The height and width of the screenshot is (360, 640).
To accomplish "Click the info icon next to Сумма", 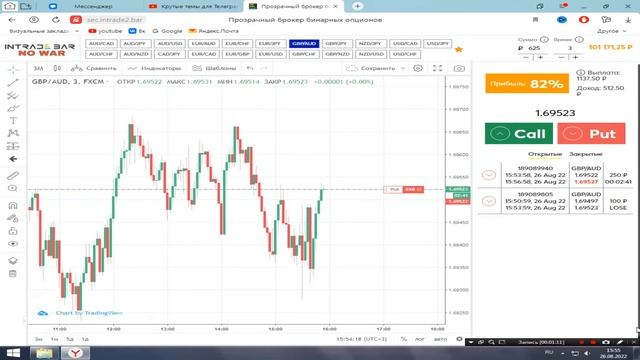I will (x=544, y=40).
